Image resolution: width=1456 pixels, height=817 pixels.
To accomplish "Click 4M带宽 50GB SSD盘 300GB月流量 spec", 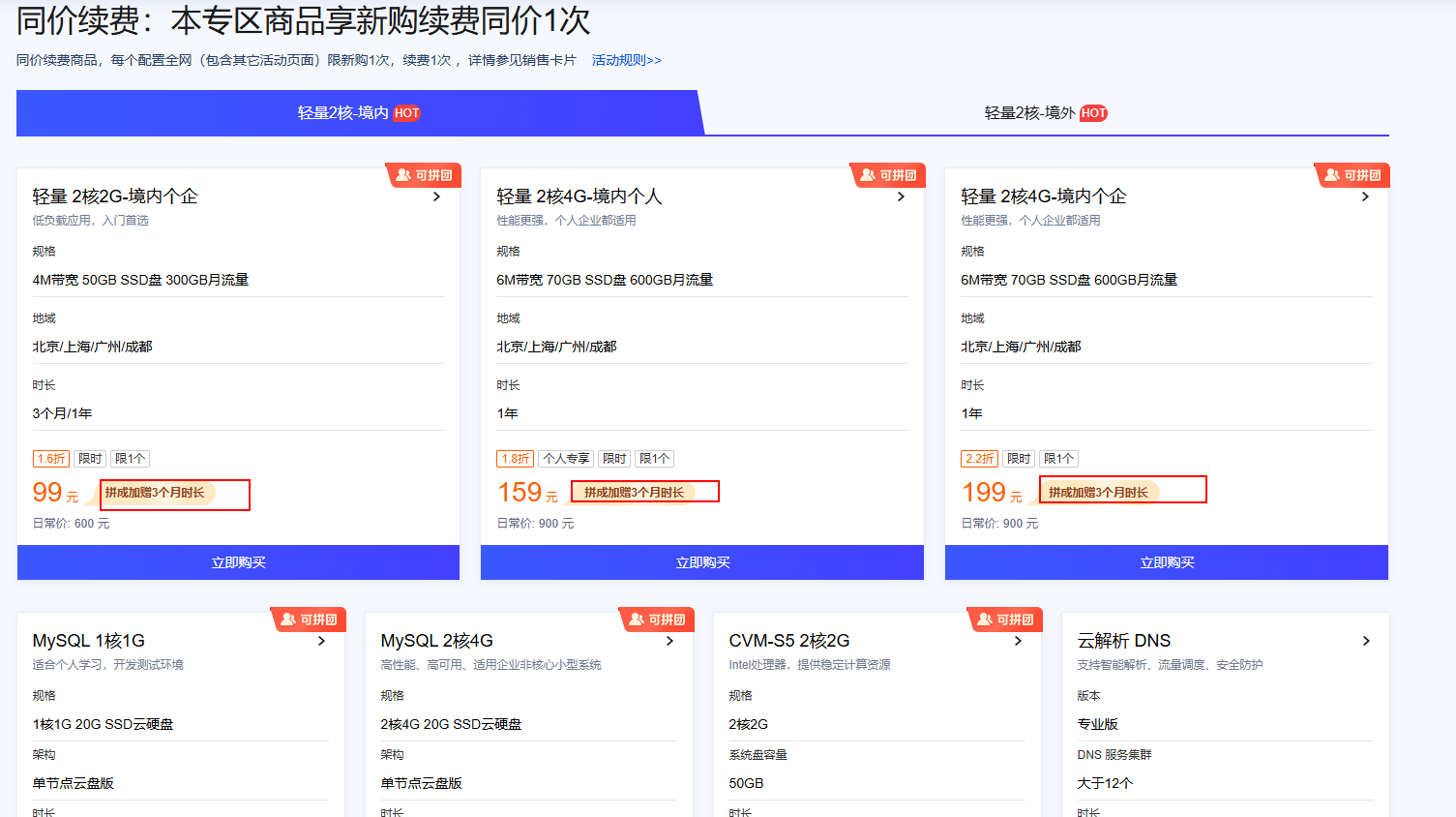I will 141,280.
